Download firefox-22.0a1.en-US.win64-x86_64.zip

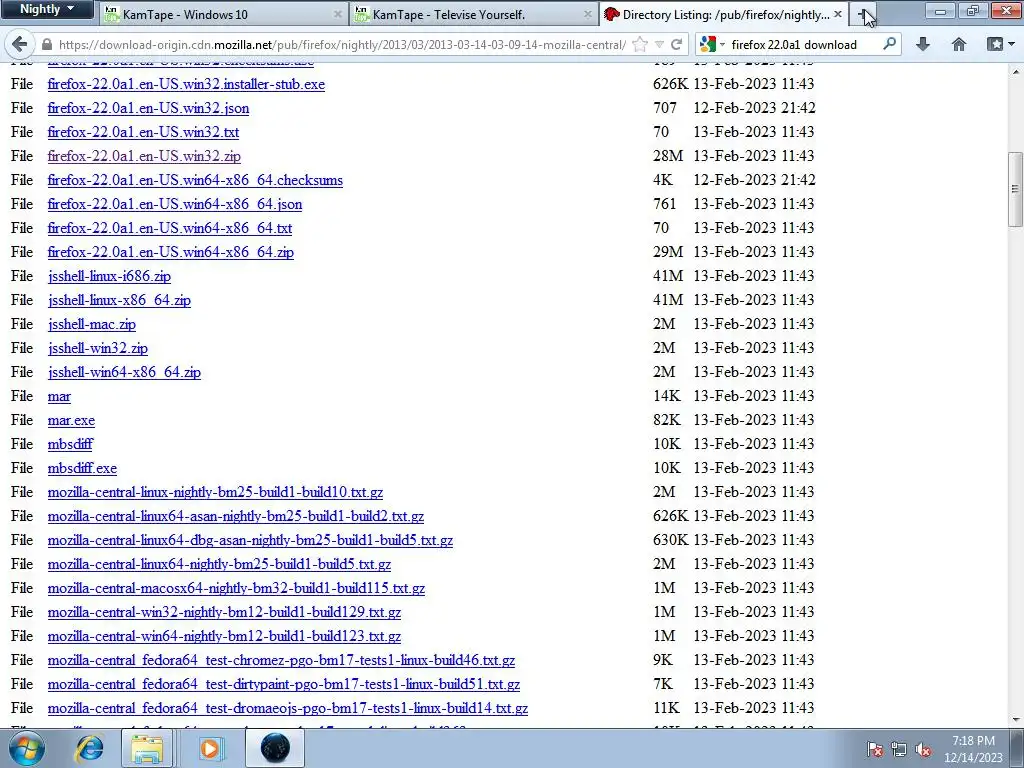point(170,252)
